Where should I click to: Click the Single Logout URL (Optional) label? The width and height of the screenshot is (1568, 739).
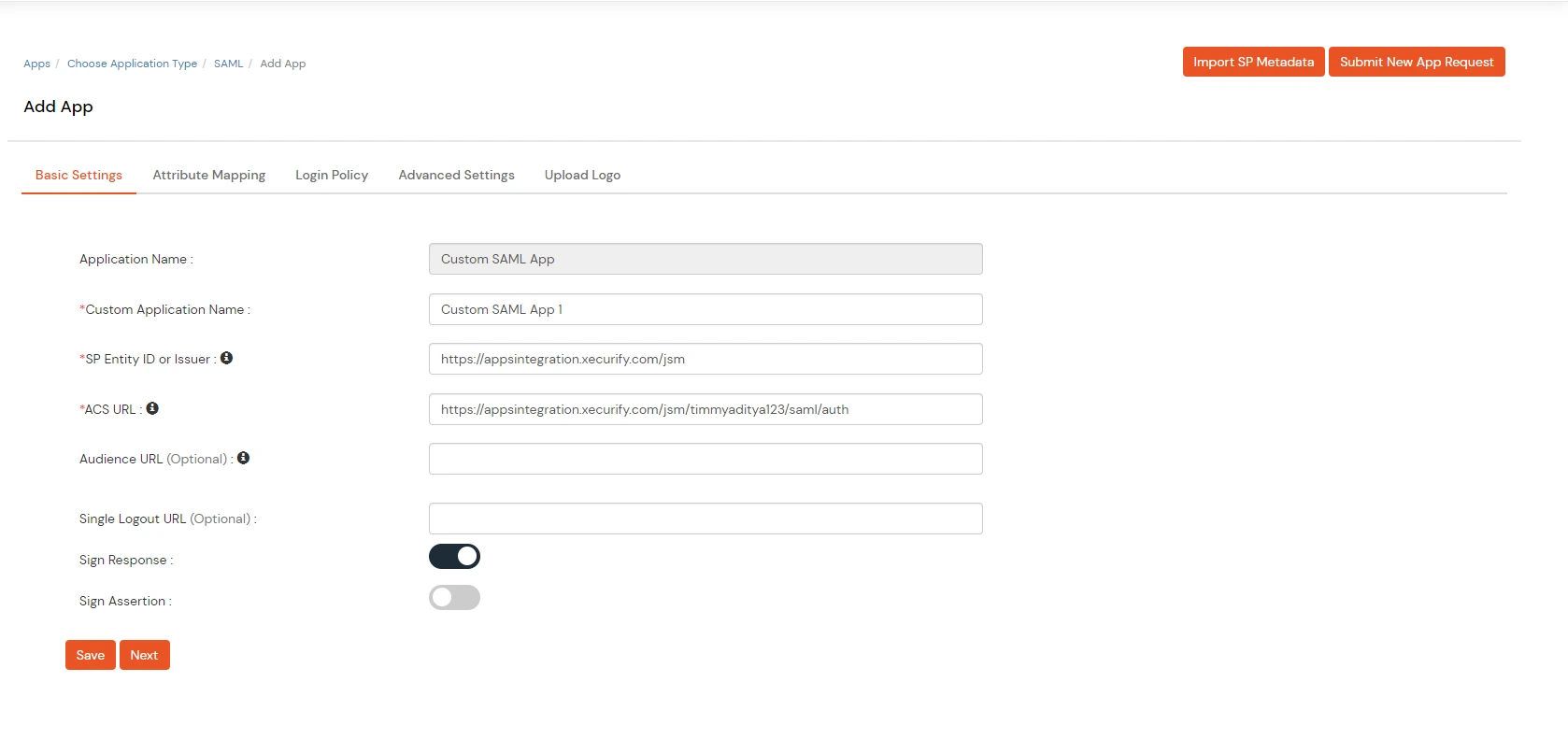[168, 519]
